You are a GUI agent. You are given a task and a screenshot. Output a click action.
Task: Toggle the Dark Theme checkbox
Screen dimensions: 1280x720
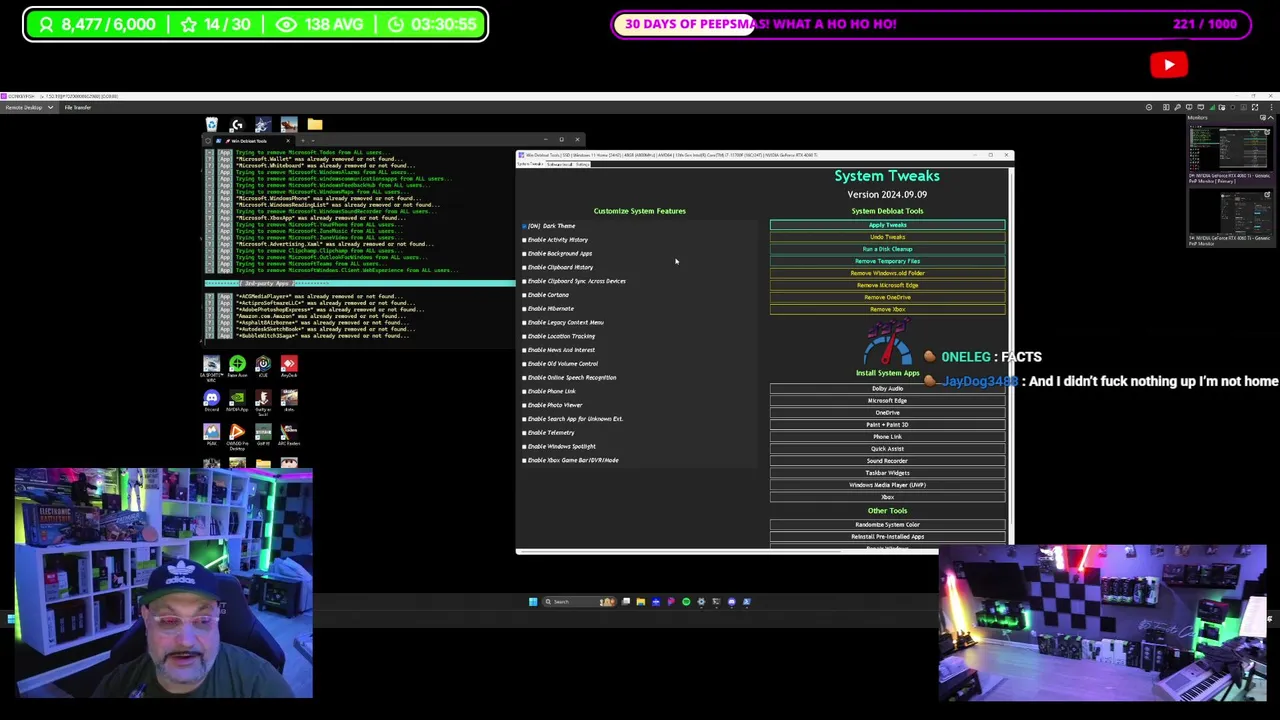(524, 226)
